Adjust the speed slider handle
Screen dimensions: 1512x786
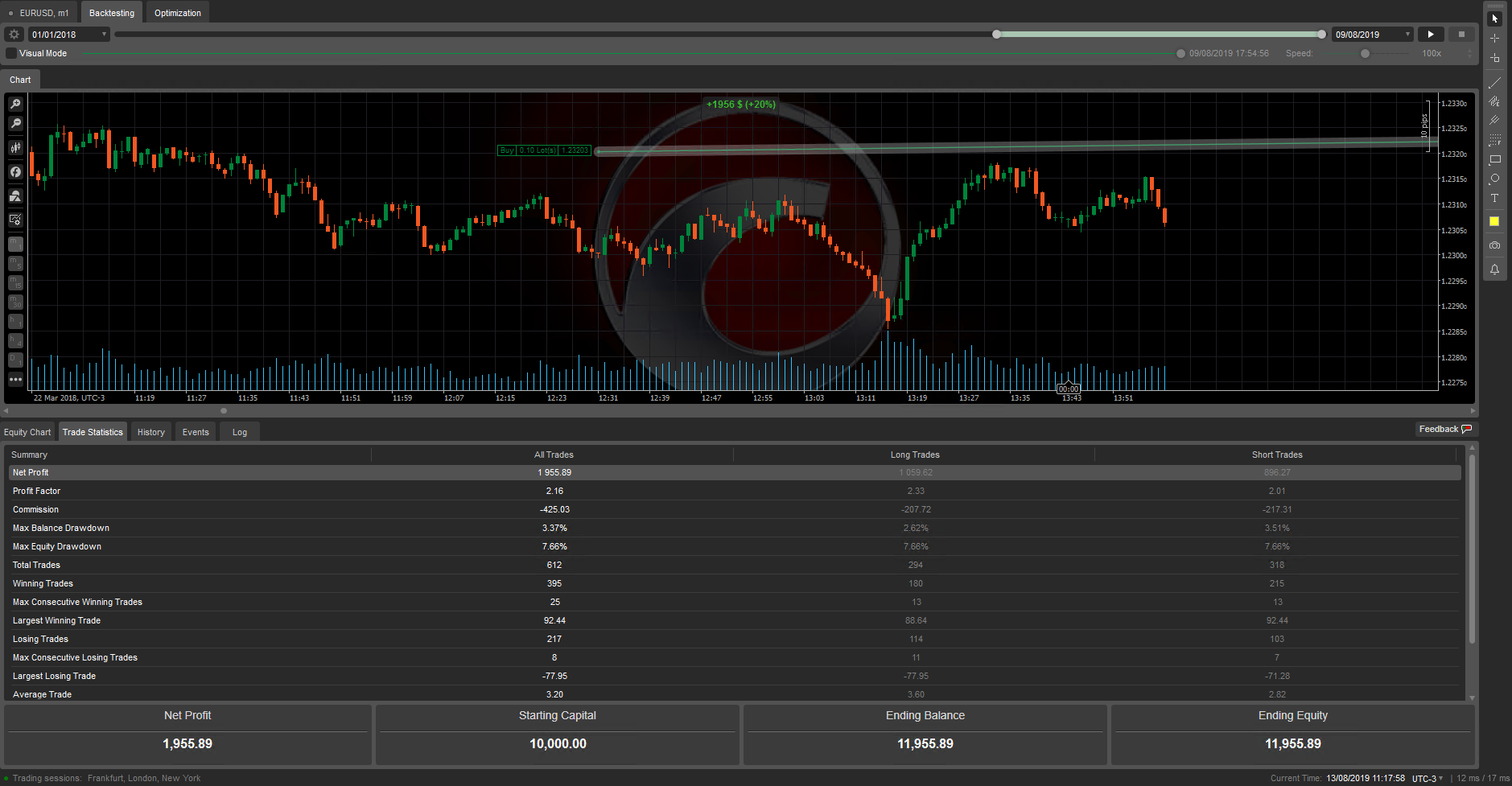pos(1365,54)
